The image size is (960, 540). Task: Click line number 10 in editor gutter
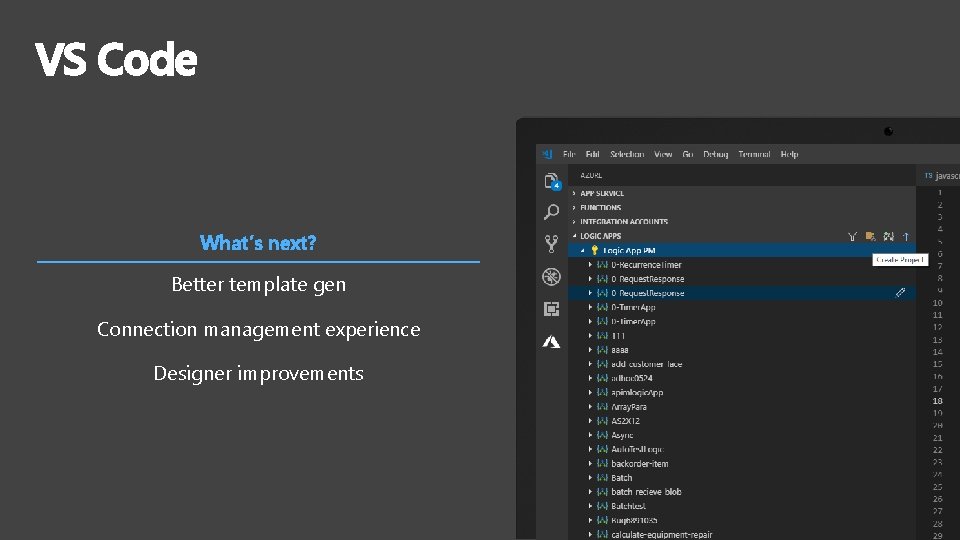[x=937, y=303]
